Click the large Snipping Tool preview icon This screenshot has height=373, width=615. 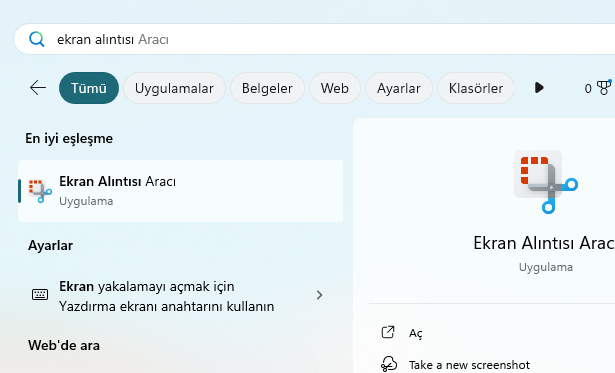pyautogui.click(x=546, y=182)
